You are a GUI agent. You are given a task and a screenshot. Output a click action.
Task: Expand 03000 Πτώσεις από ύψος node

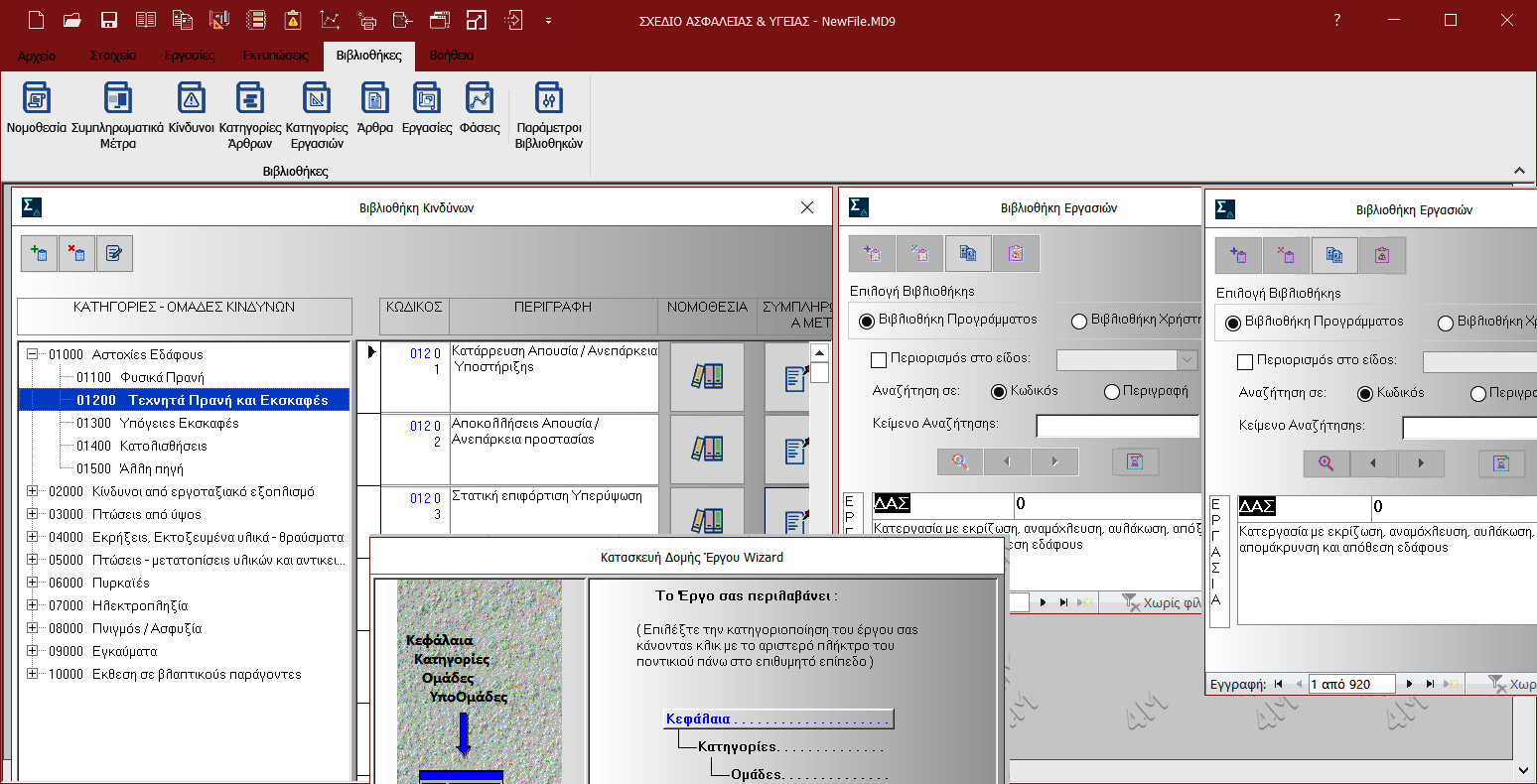32,514
